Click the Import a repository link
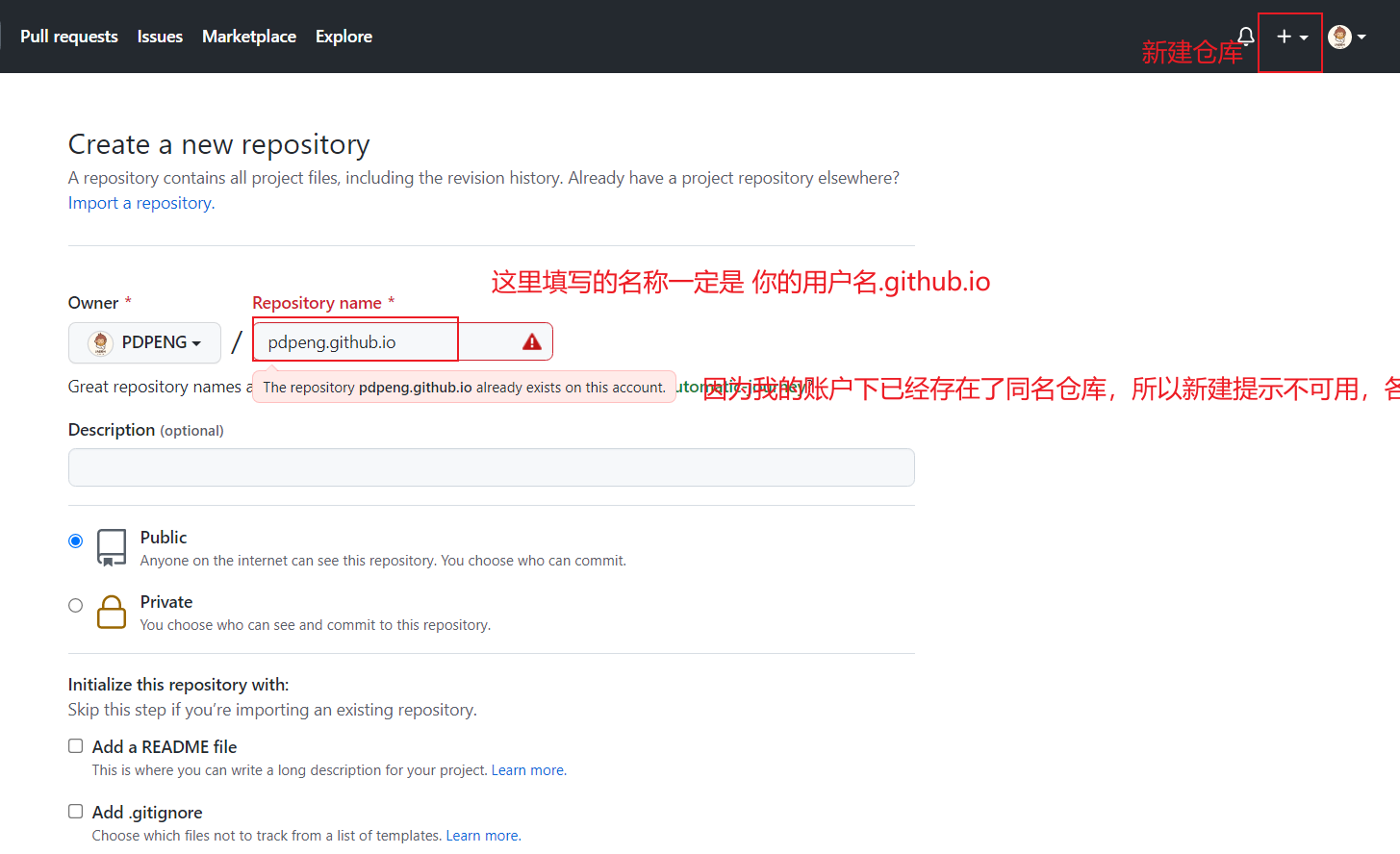The height and width of the screenshot is (854, 1400). click(x=141, y=203)
